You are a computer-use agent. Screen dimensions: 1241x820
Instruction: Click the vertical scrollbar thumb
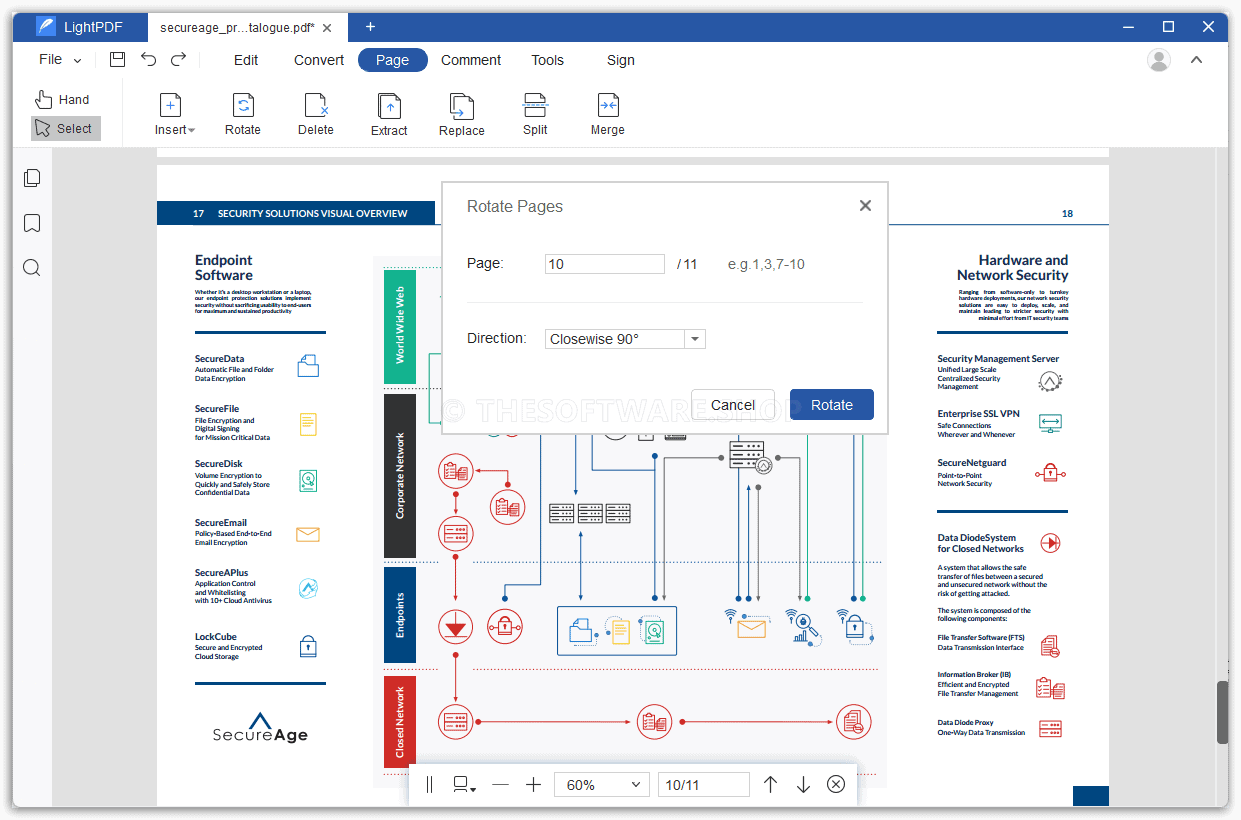(1222, 712)
